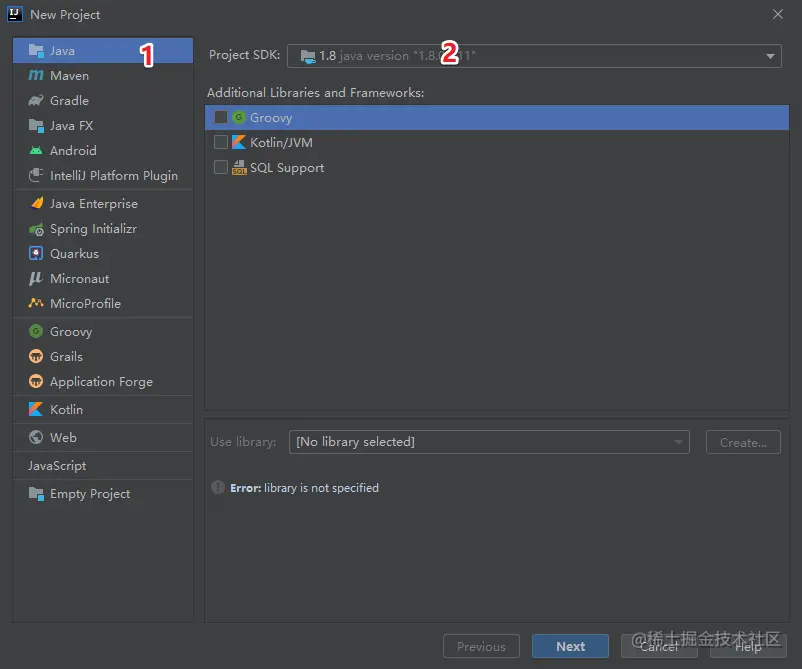Image resolution: width=802 pixels, height=669 pixels.
Task: Click the Kotlin/JVM library icon
Action: (x=238, y=142)
